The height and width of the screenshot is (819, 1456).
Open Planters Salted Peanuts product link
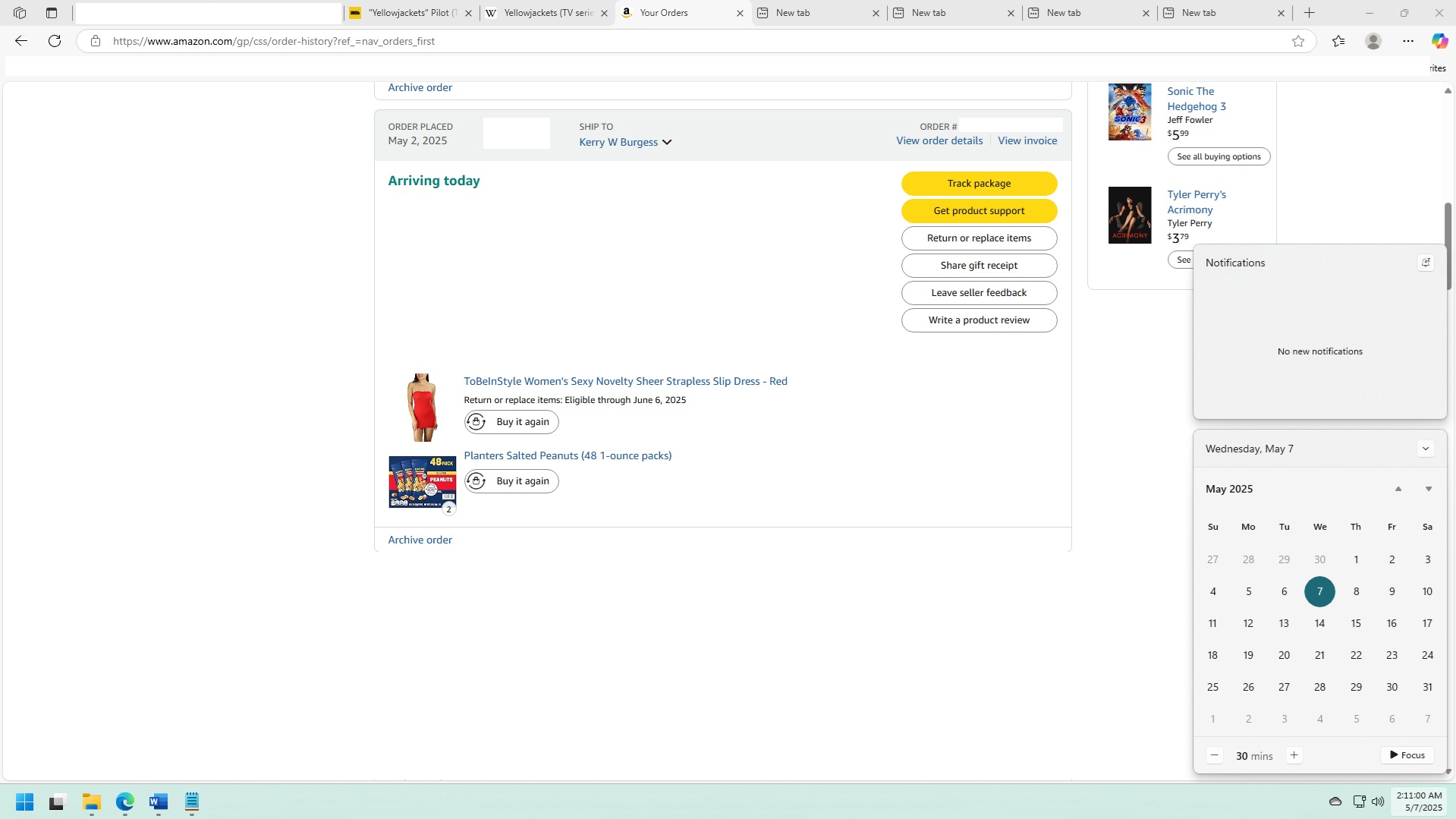[x=568, y=455]
